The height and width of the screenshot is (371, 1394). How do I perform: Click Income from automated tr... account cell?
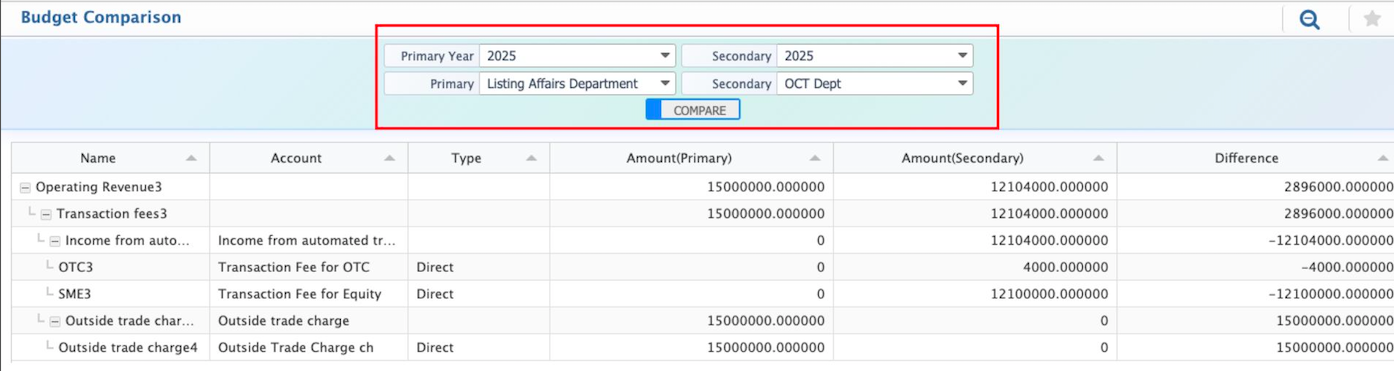pos(307,241)
